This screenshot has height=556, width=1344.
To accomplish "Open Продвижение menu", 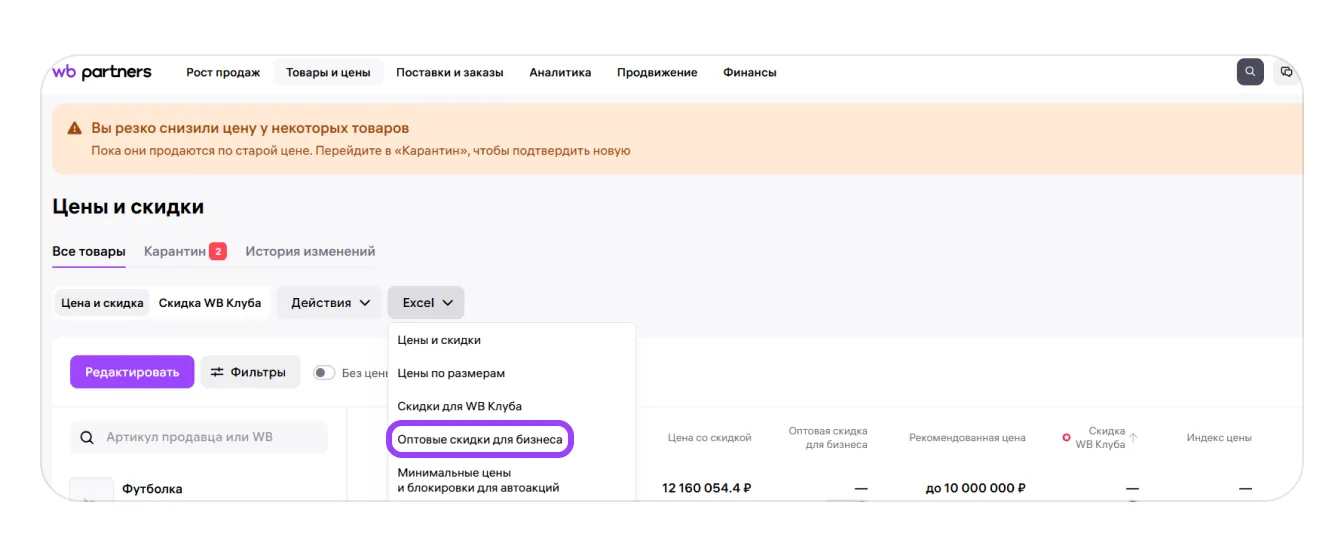I will click(x=657, y=72).
